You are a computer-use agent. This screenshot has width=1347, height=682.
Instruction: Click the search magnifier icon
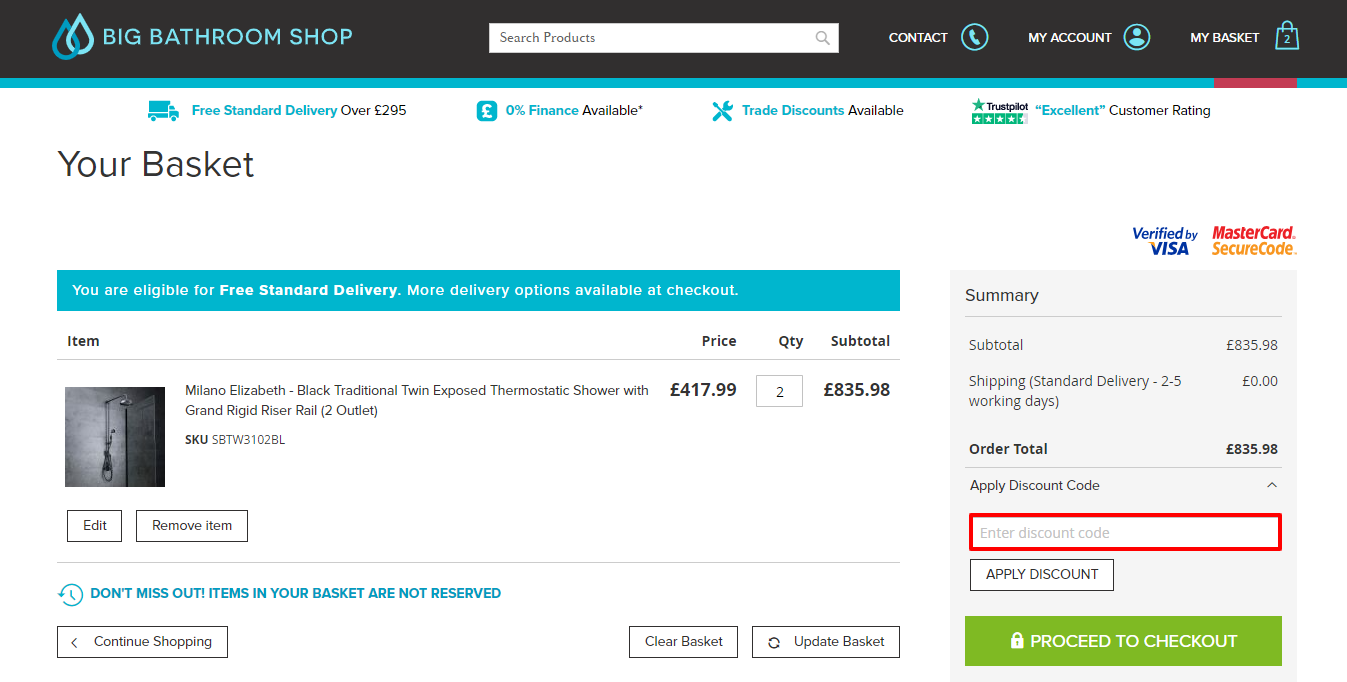click(822, 37)
